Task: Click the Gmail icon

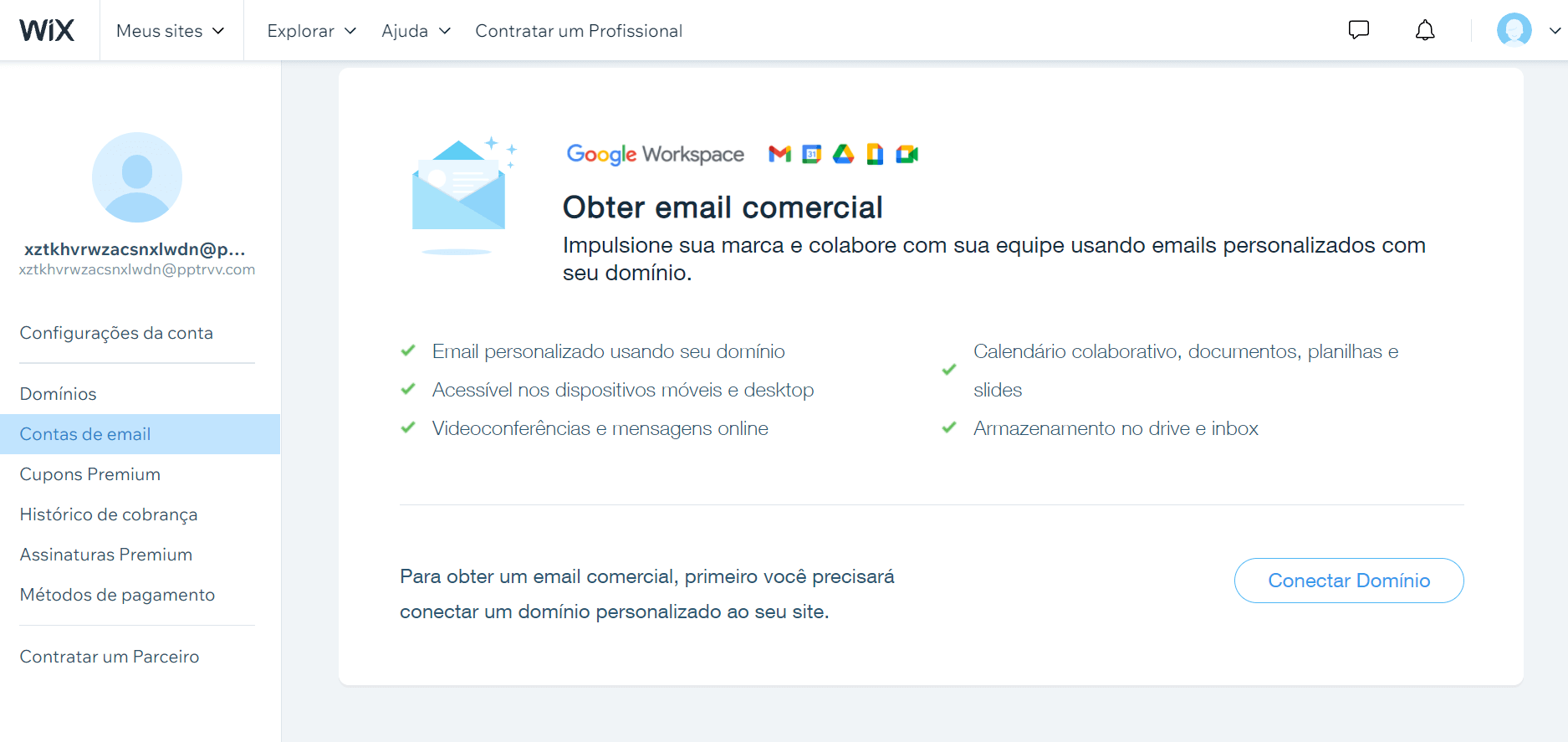Action: tap(780, 154)
